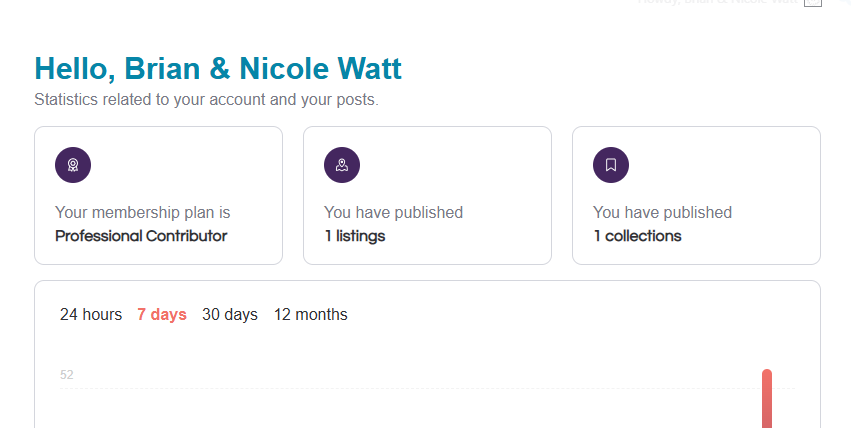The height and width of the screenshot is (428, 851).
Task: Open the Professional Contributor plan label
Action: click(x=141, y=237)
